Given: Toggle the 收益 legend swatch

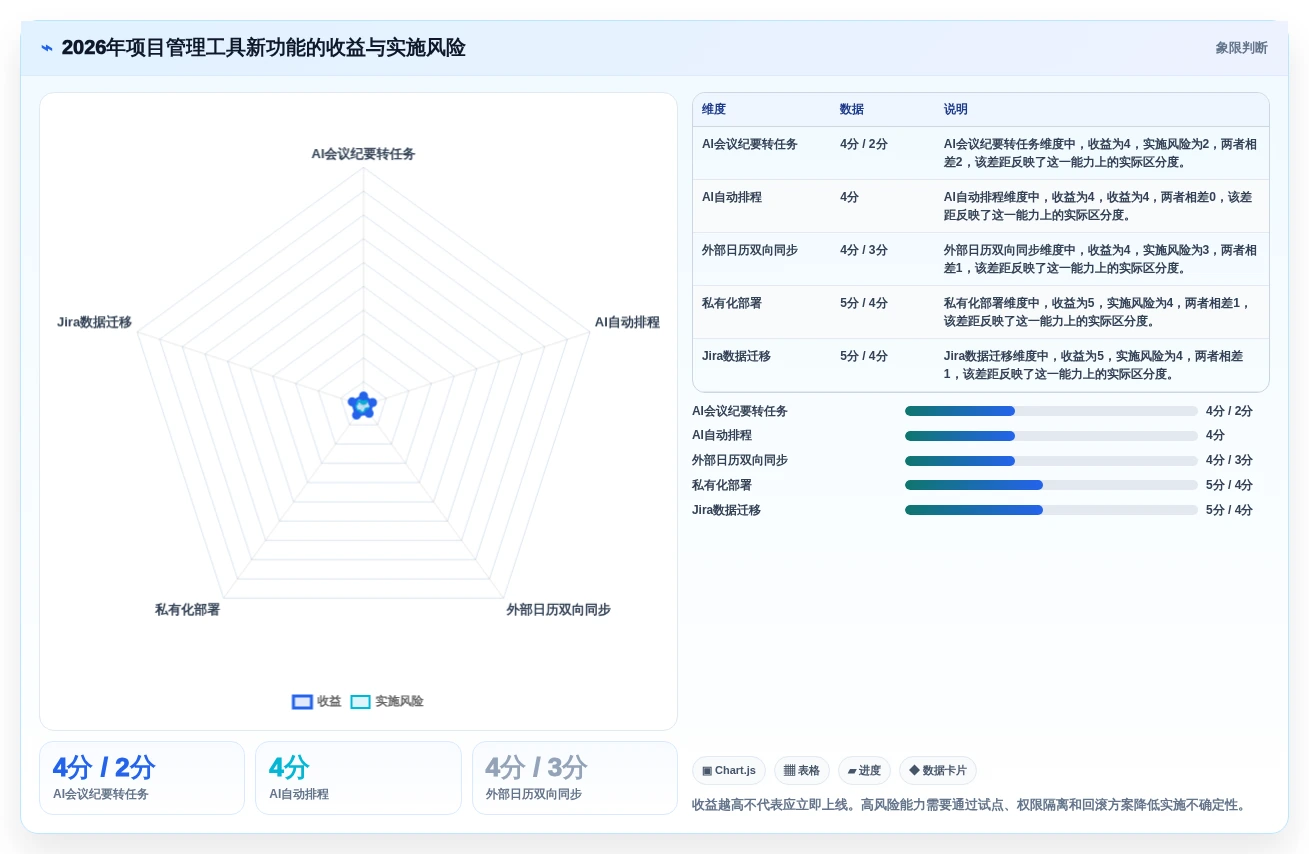Looking at the screenshot, I should [302, 702].
